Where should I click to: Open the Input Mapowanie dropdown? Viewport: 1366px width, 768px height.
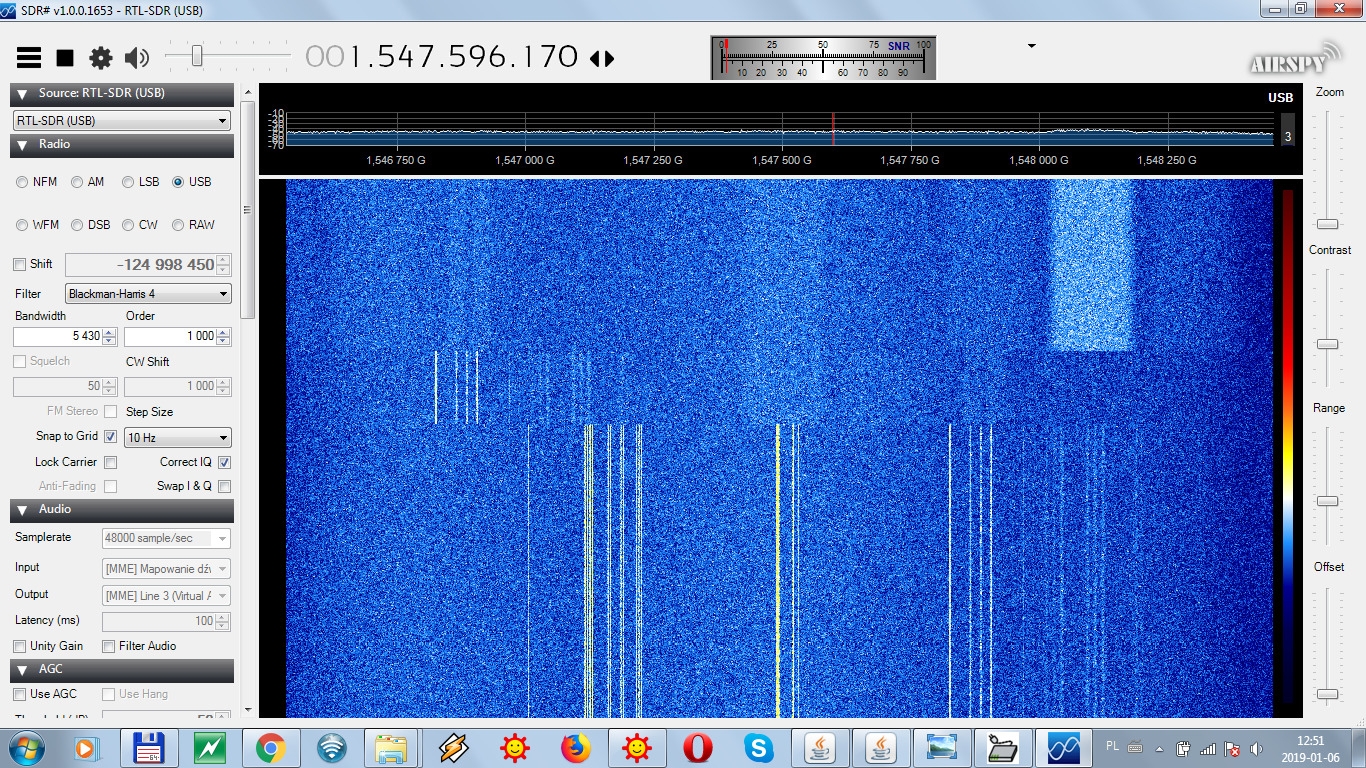pyautogui.click(x=166, y=568)
